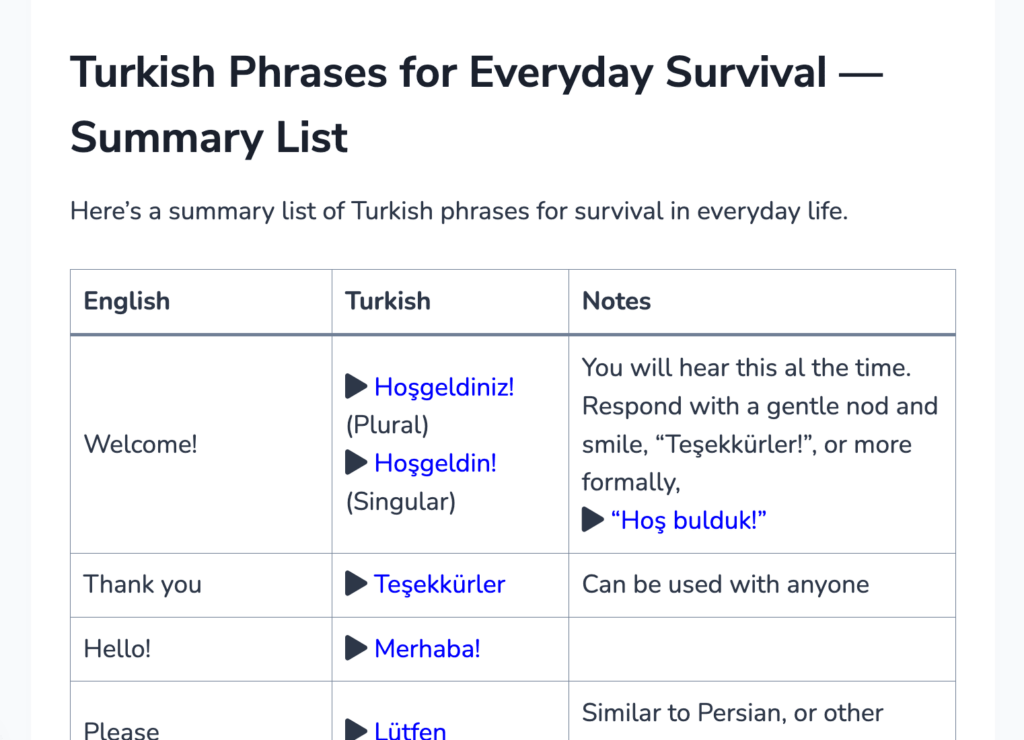The height and width of the screenshot is (740, 1024).
Task: Click the Merhaba! link
Action: coord(427,649)
